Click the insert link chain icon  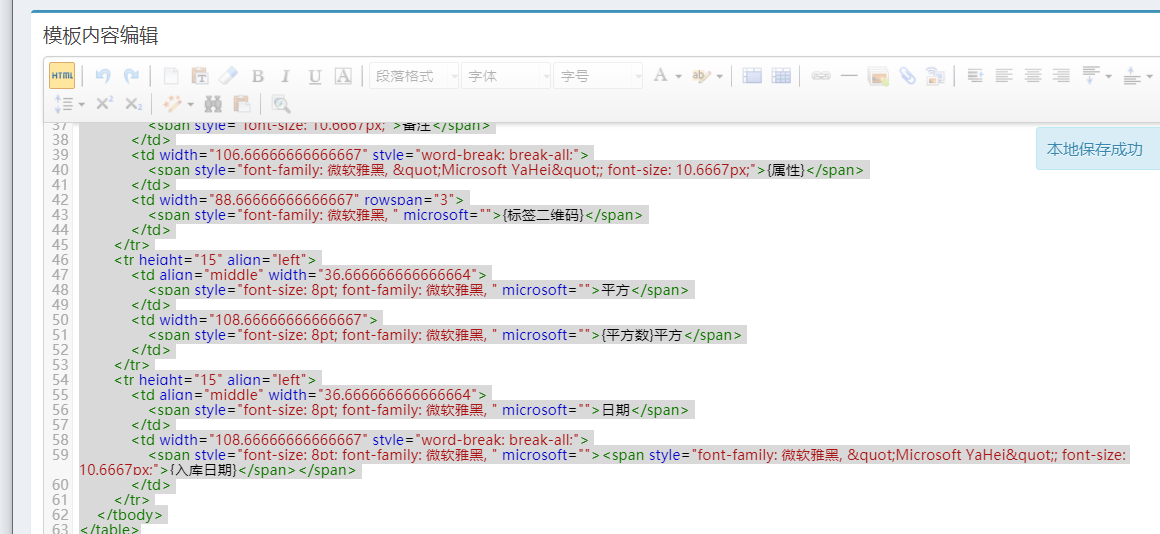[820, 76]
